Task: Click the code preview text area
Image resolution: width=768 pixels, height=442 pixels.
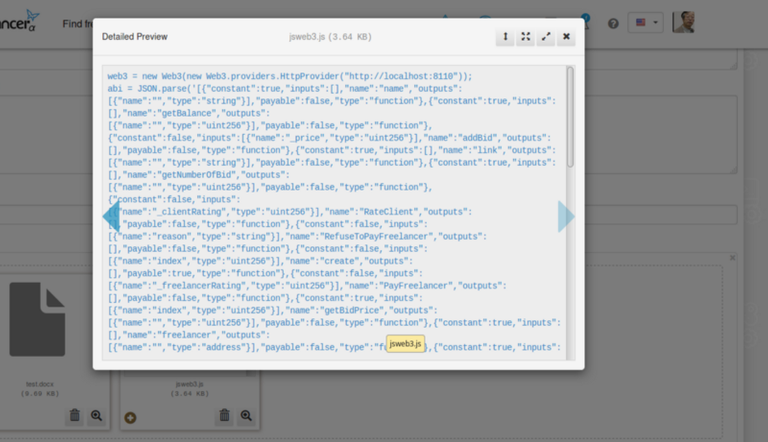Action: click(335, 213)
